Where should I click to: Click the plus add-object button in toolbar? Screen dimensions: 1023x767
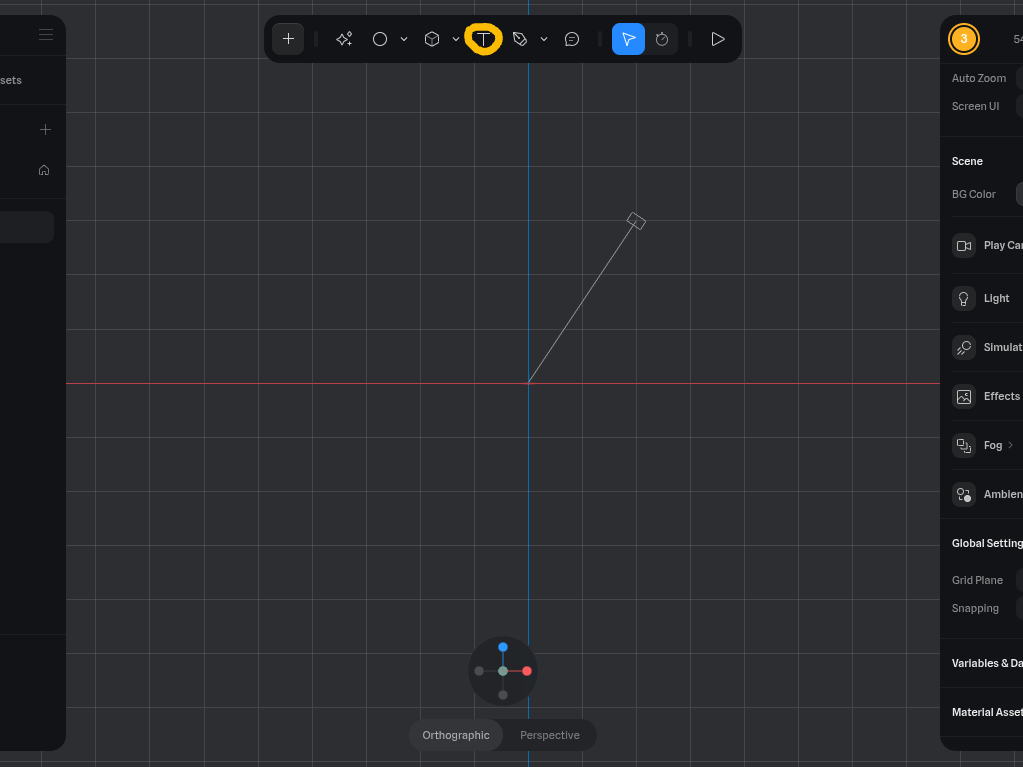[x=288, y=39]
